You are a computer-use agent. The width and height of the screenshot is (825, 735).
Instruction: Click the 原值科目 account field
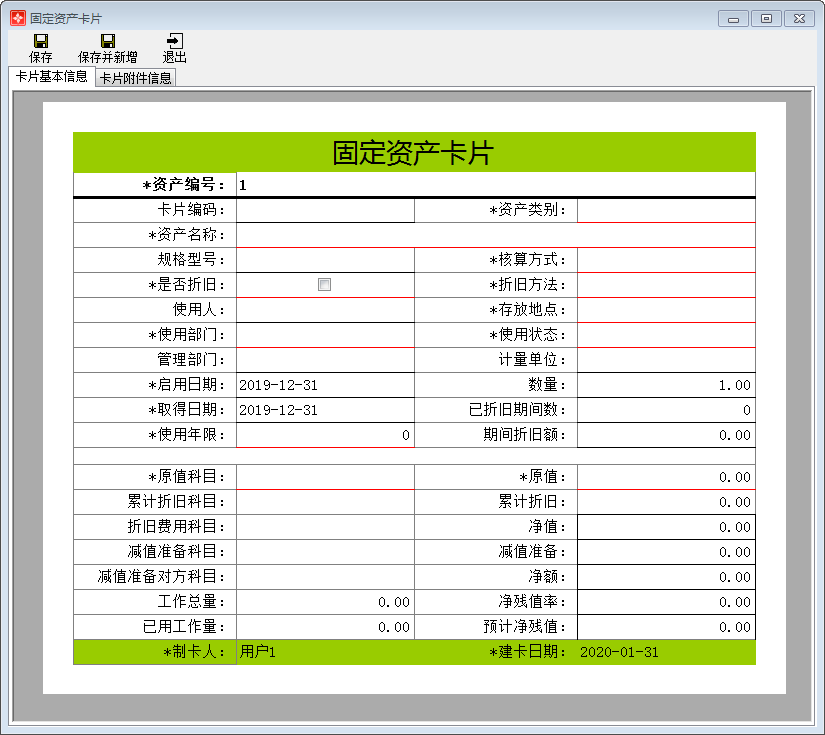pyautogui.click(x=324, y=477)
